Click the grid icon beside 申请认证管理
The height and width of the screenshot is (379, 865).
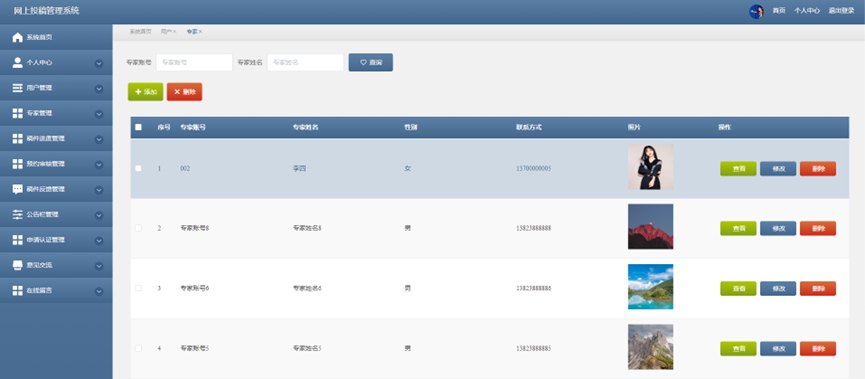[18, 240]
